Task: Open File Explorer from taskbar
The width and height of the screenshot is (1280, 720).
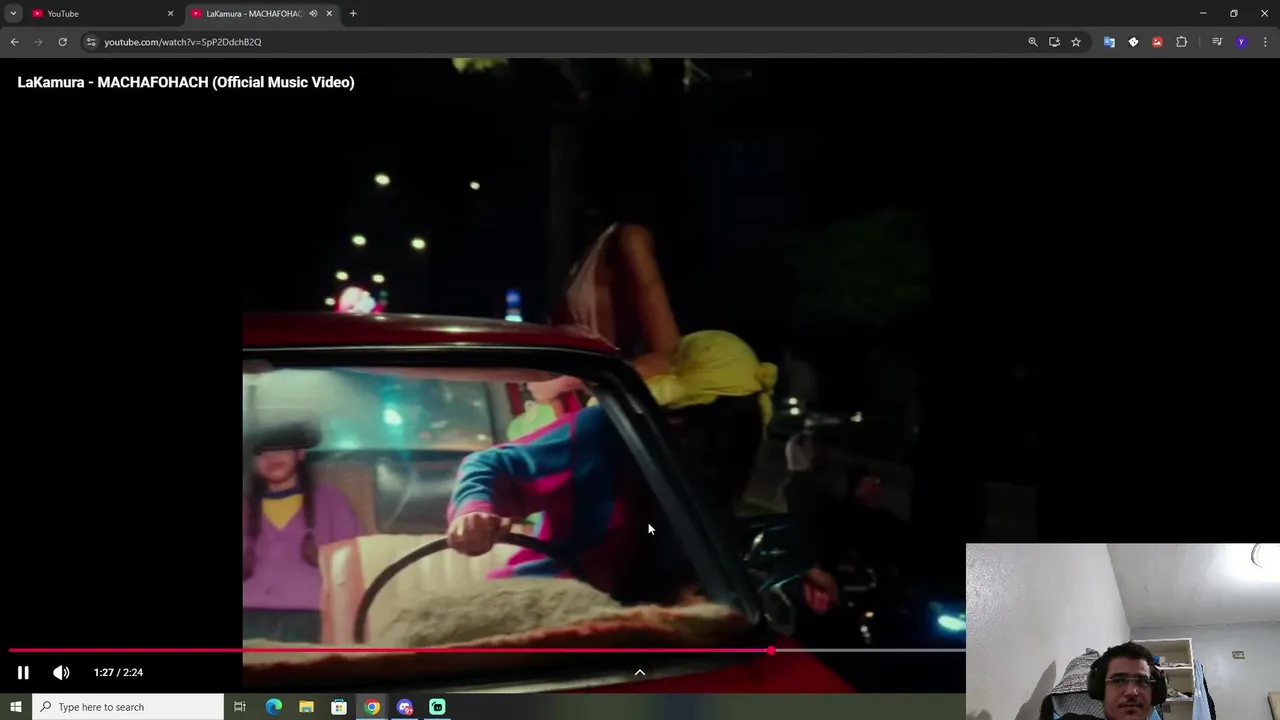Action: point(306,707)
